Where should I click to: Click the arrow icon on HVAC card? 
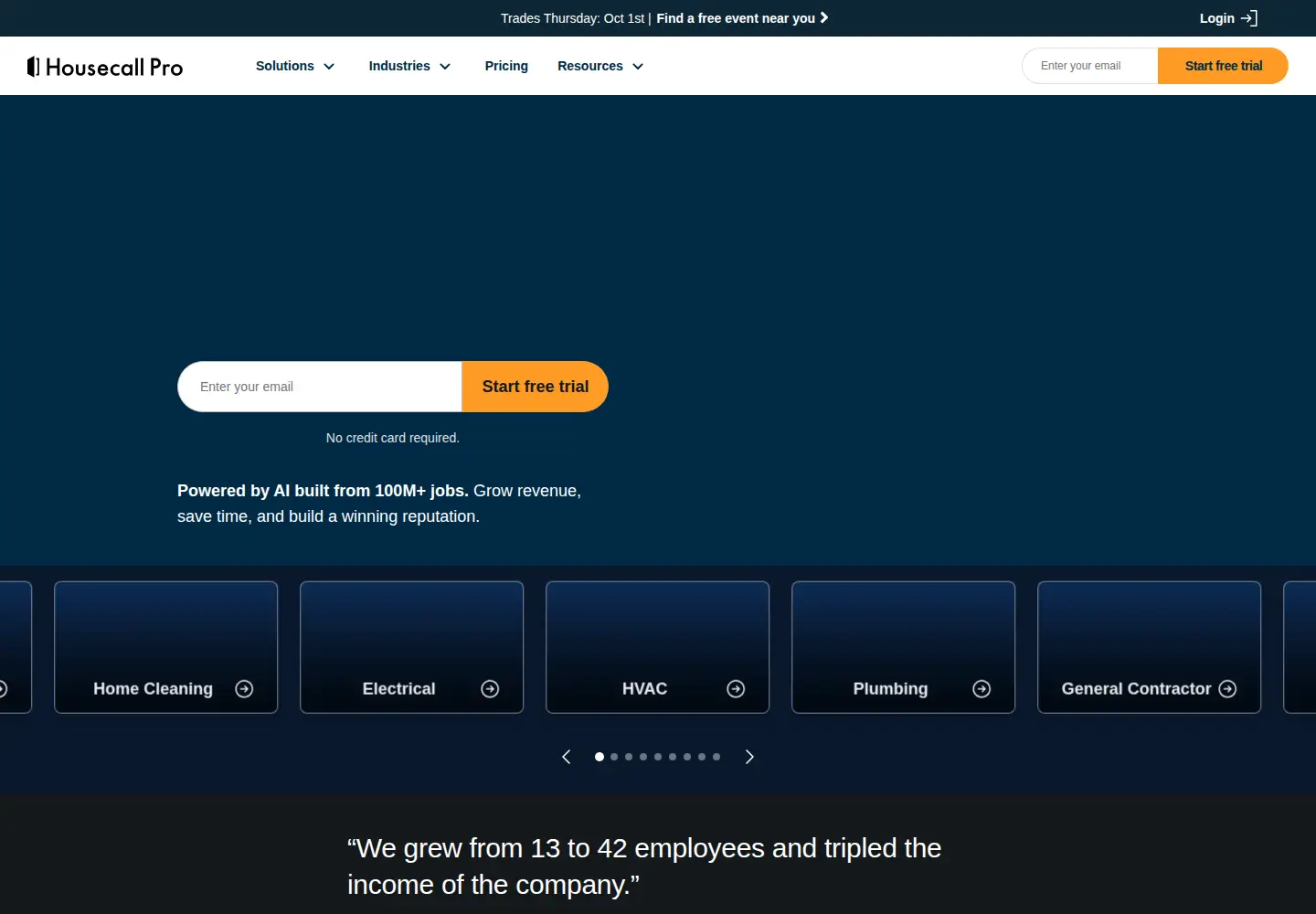(736, 689)
